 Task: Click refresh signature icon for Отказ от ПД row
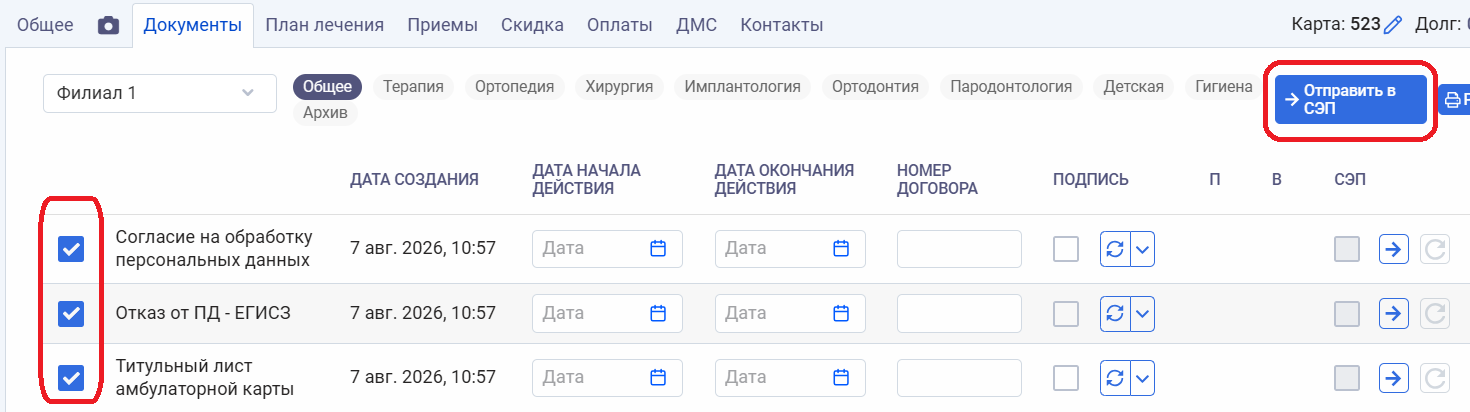pos(1115,313)
